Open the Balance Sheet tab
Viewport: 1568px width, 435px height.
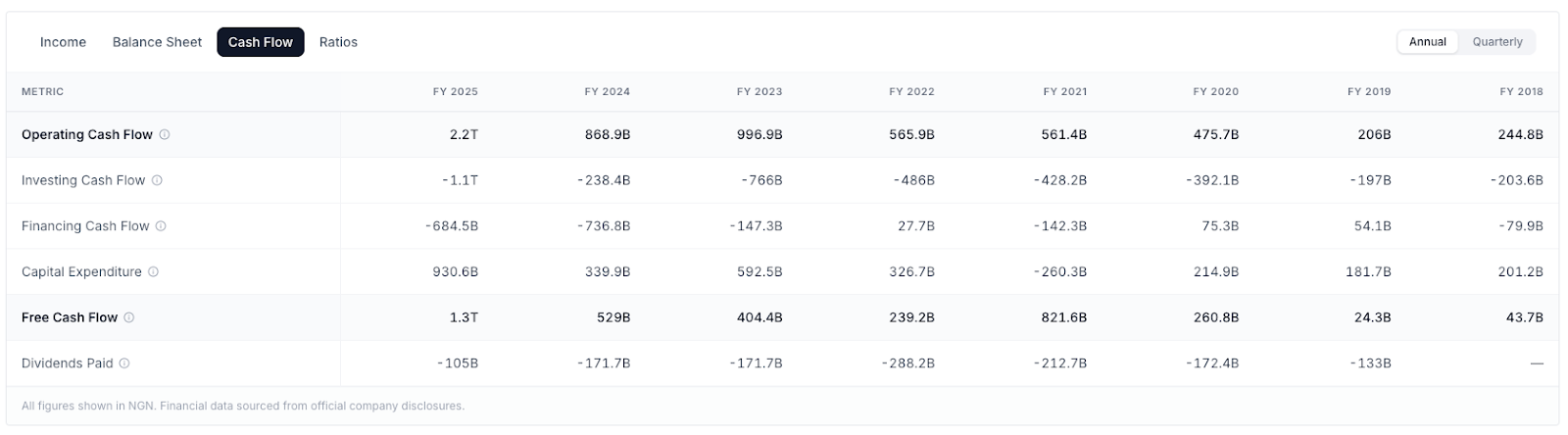tap(157, 42)
